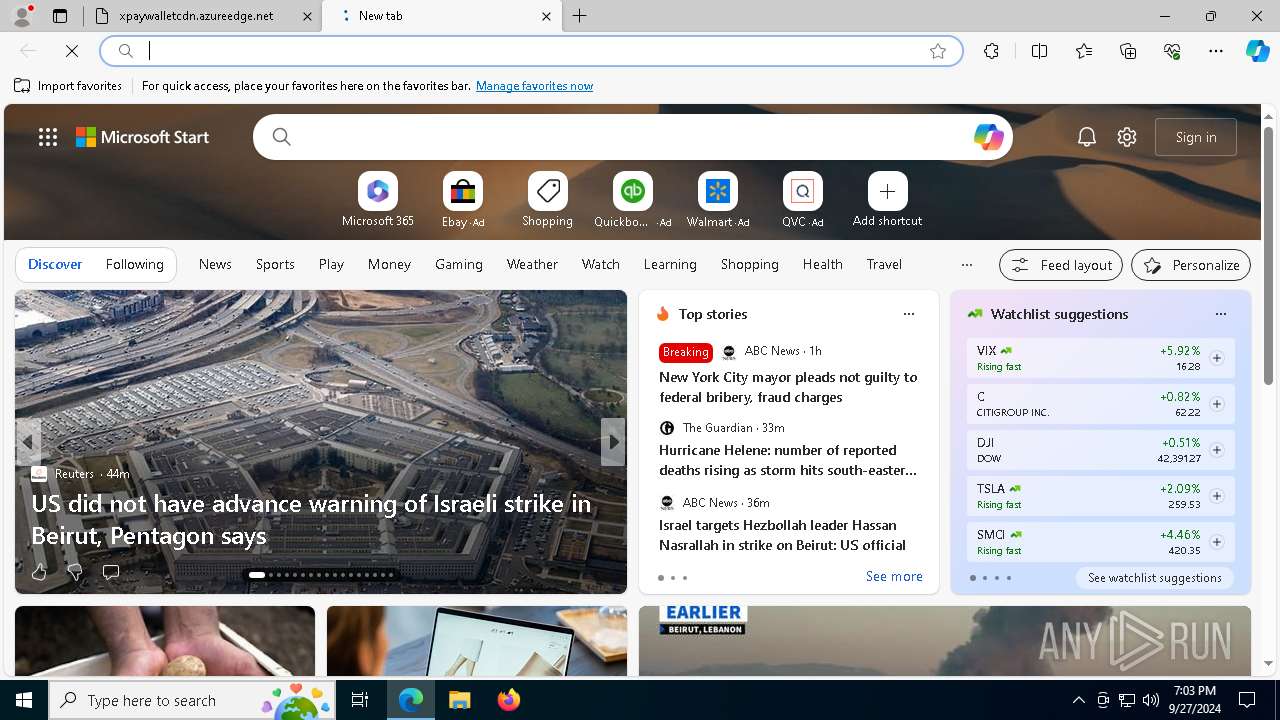Stop loading the page
Viewport: 1280px width, 720px height.
[x=72, y=51]
